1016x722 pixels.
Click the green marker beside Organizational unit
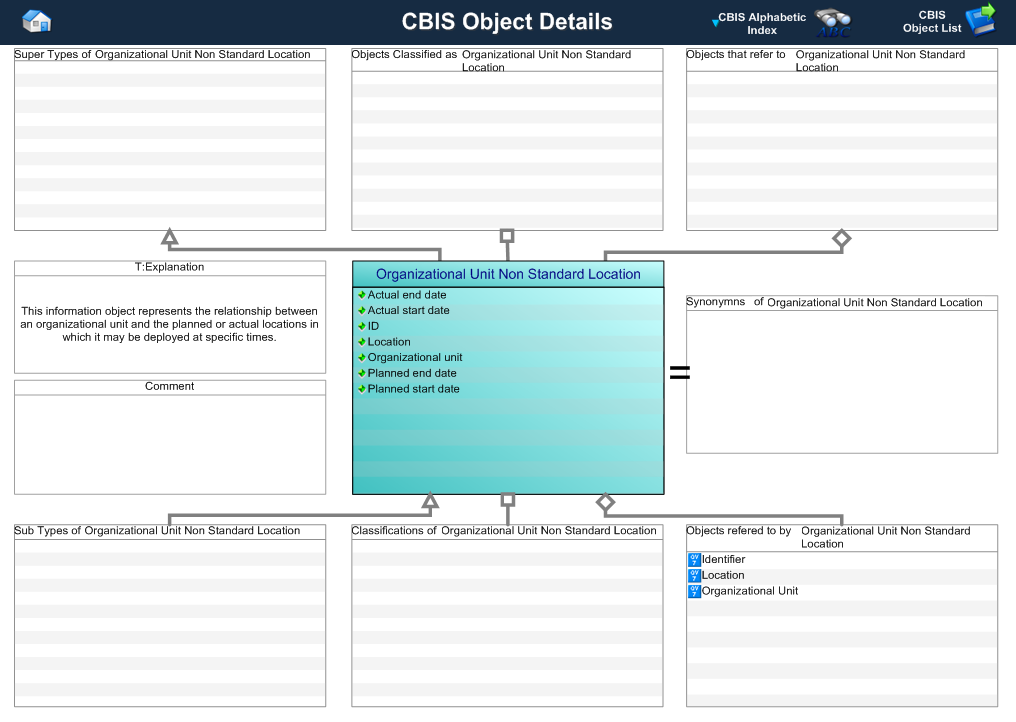click(362, 357)
